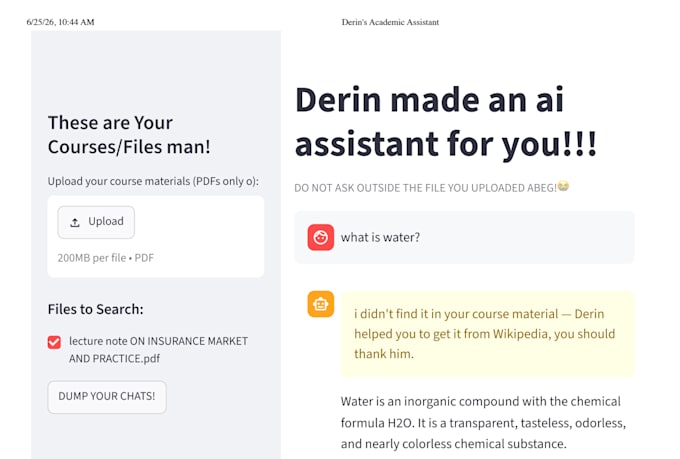Click 'Upload your course materials (PDFs only o):' label
The height and width of the screenshot is (459, 680).
click(x=153, y=181)
